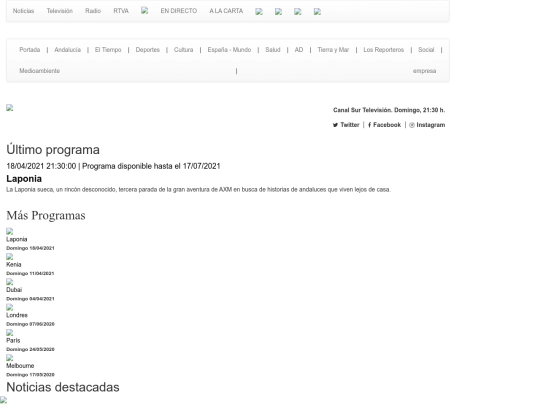The height and width of the screenshot is (405, 540).
Task: Open the Londres episode link
Action: coord(17,315)
